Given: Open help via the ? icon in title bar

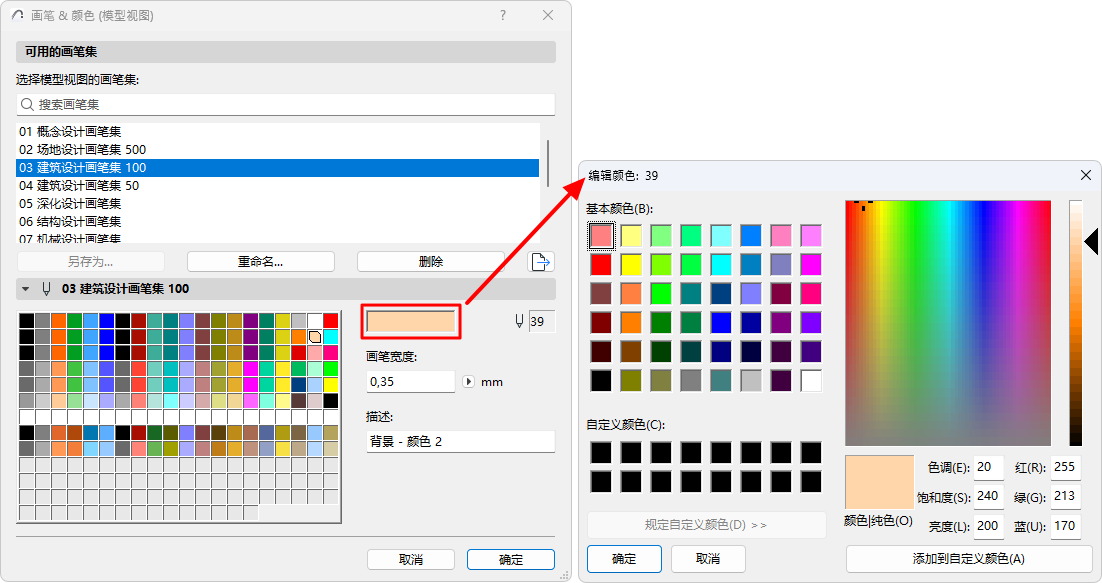Looking at the screenshot, I should point(502,15).
